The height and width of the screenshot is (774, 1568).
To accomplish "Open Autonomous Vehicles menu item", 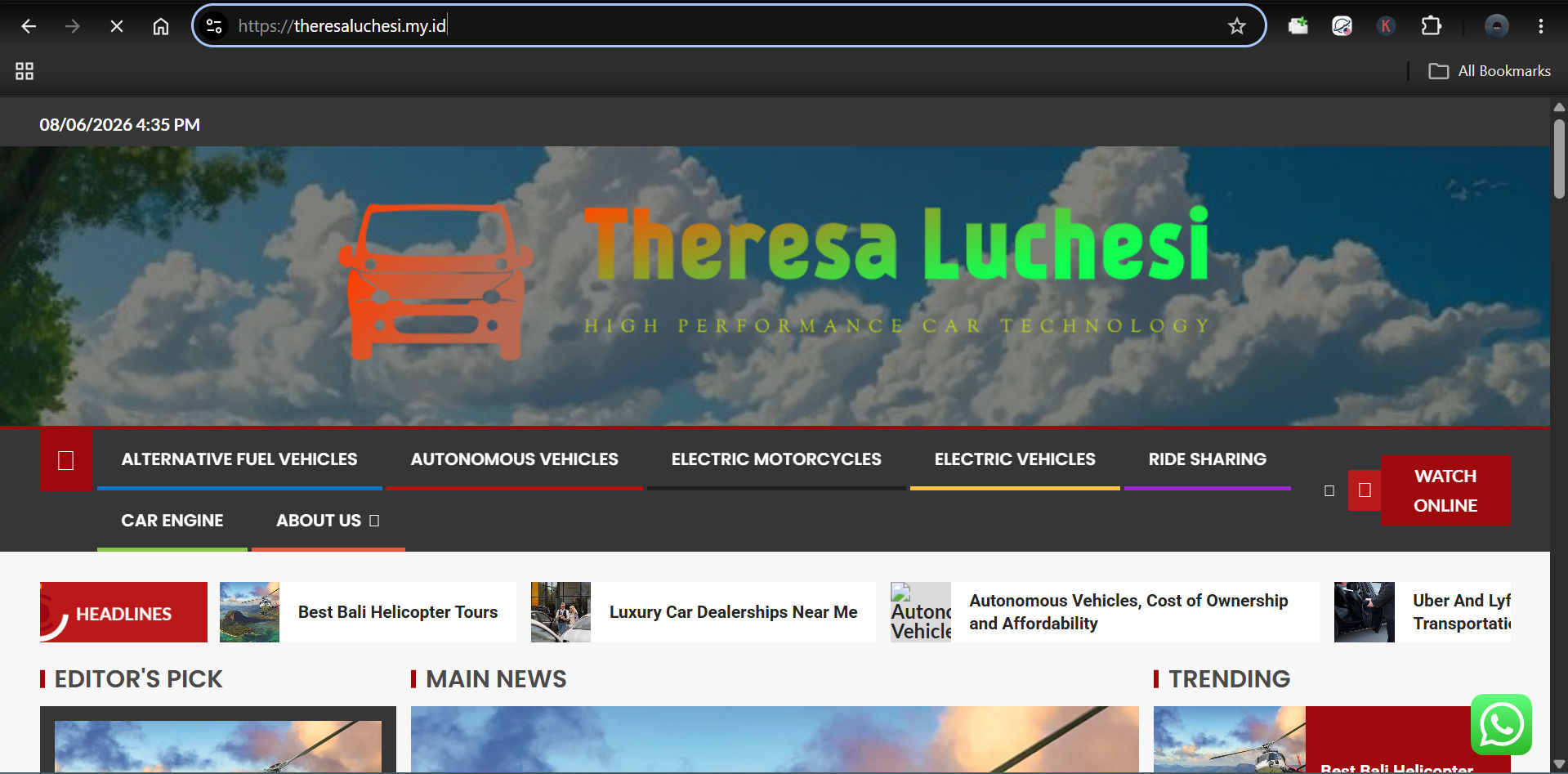I will point(514,459).
